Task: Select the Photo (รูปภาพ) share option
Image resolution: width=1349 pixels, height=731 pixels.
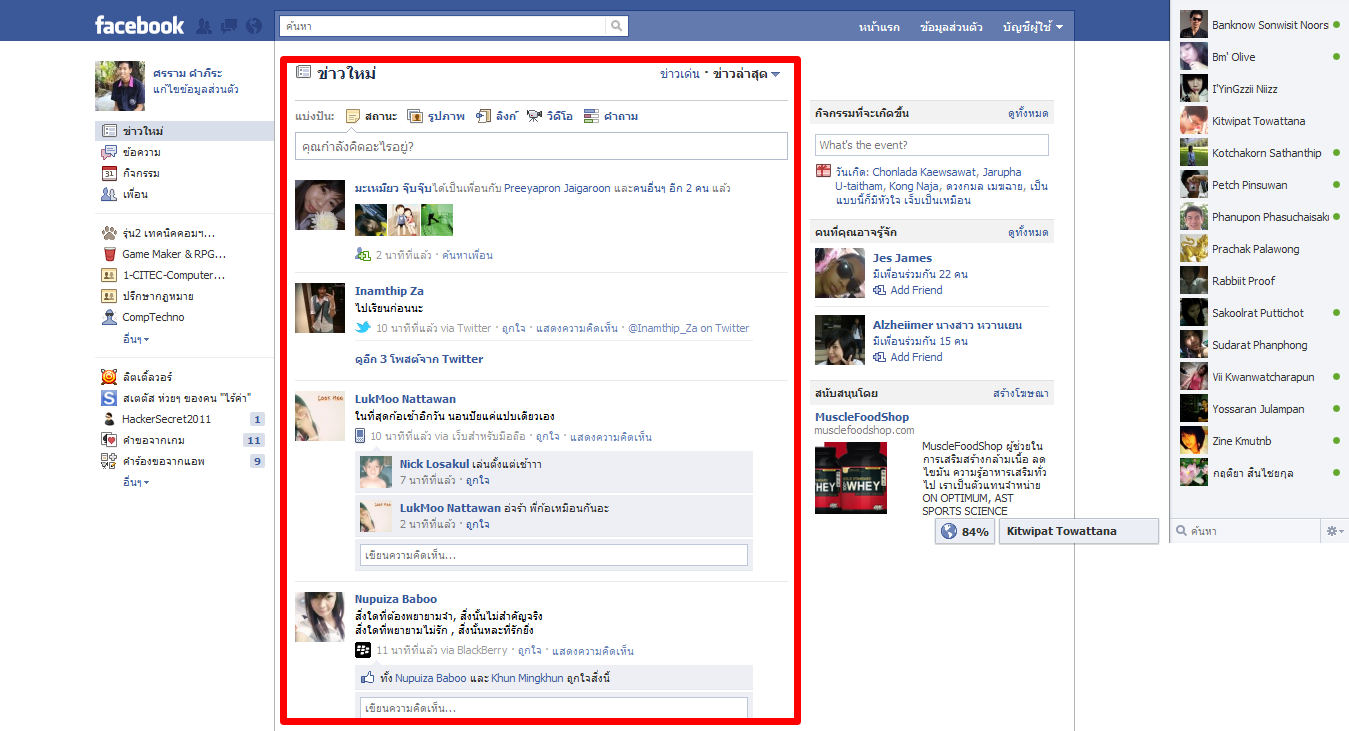Action: pos(436,116)
